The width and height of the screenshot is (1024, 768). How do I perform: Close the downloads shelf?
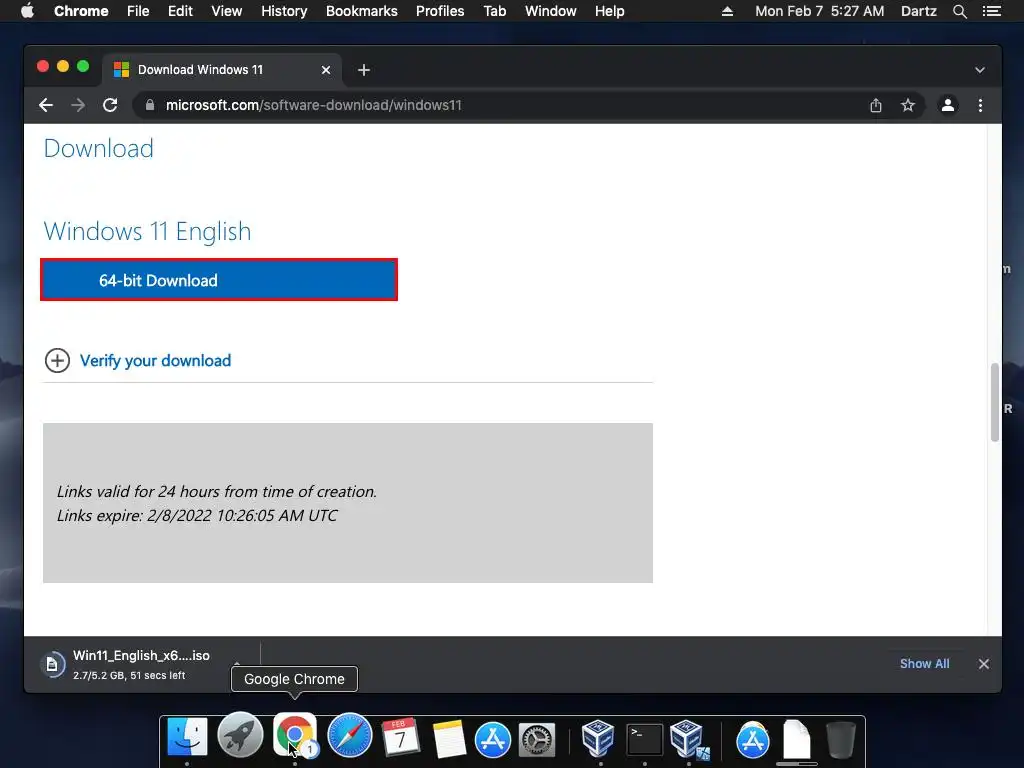click(984, 664)
